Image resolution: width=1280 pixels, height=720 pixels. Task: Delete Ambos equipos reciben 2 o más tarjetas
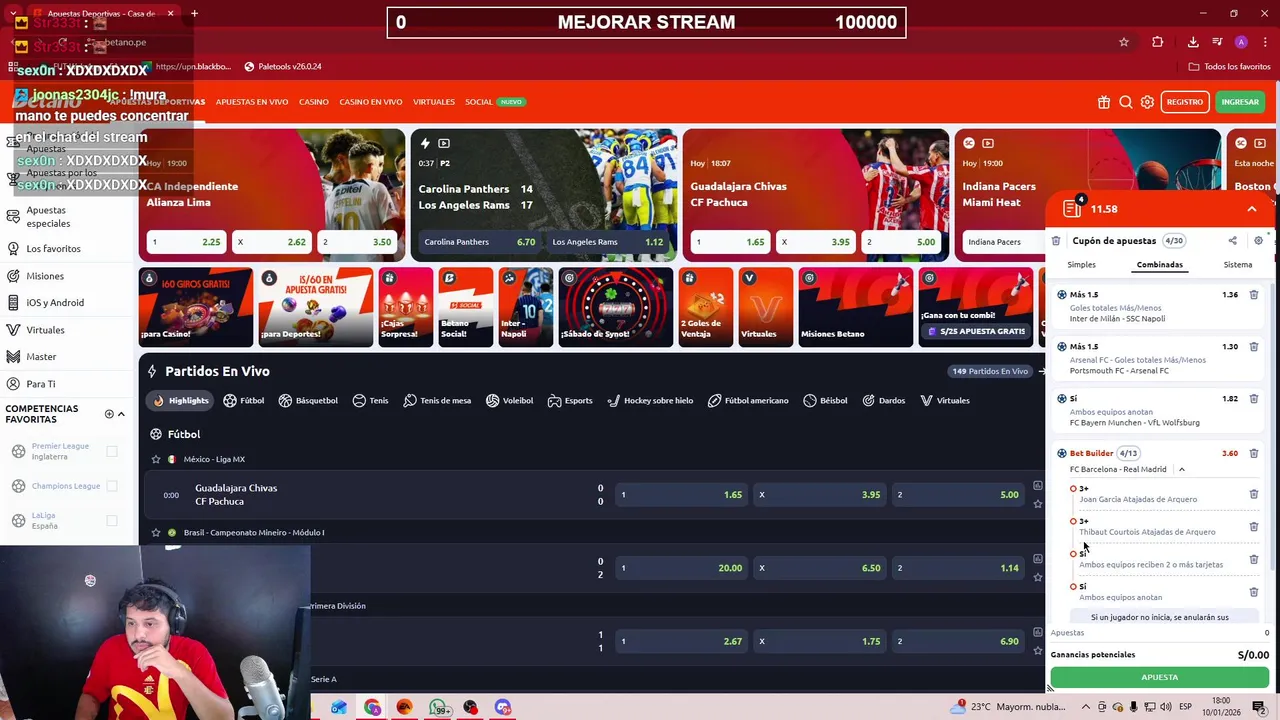(1253, 559)
